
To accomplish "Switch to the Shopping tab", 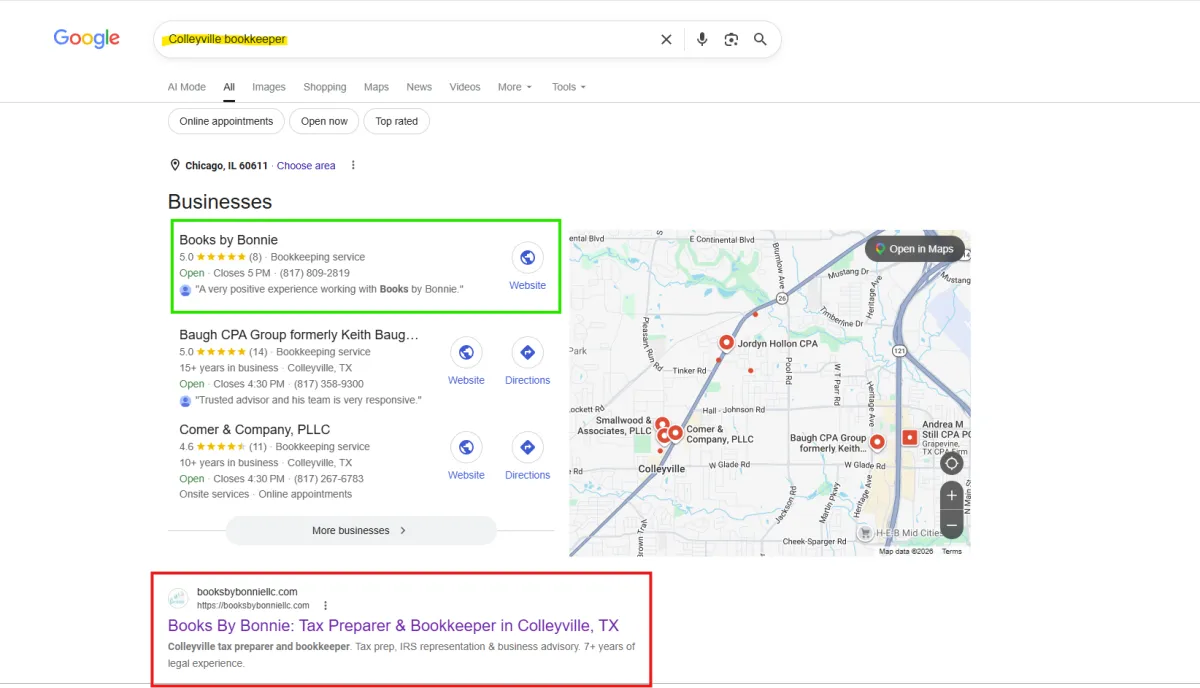I will 325,87.
